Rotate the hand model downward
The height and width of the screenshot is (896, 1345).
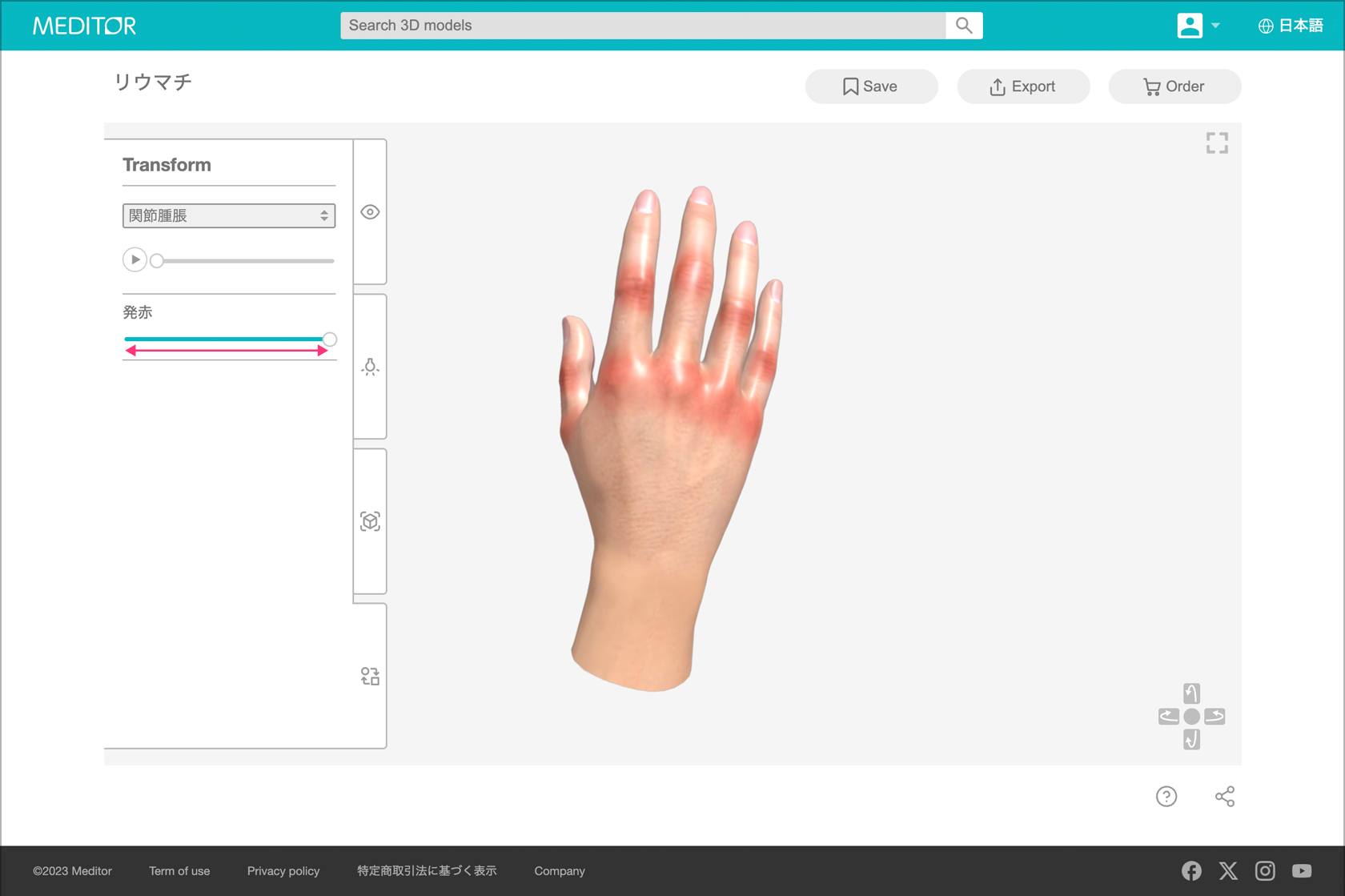[x=1191, y=740]
